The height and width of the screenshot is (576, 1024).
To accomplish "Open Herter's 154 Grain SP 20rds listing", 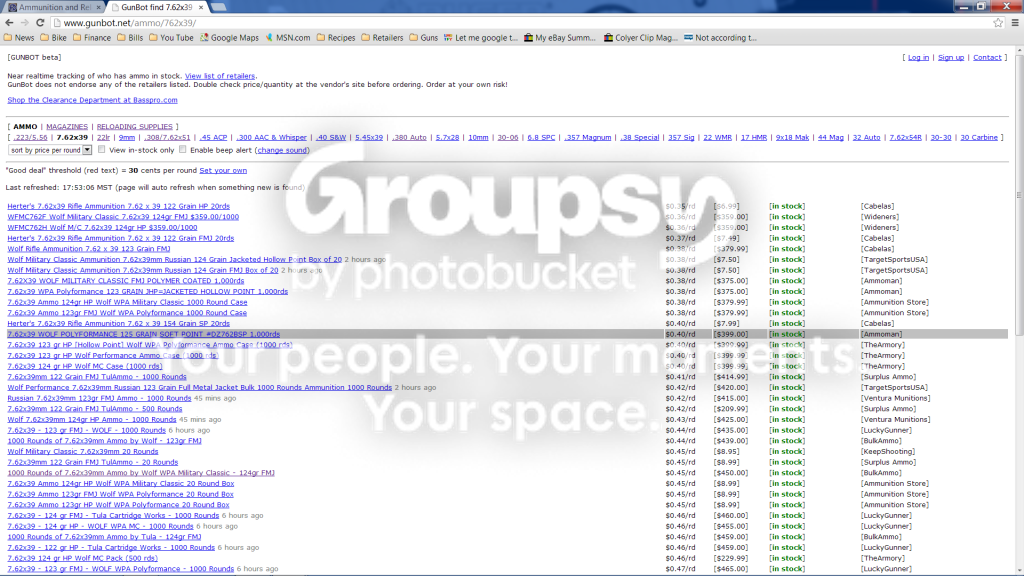I will [118, 323].
